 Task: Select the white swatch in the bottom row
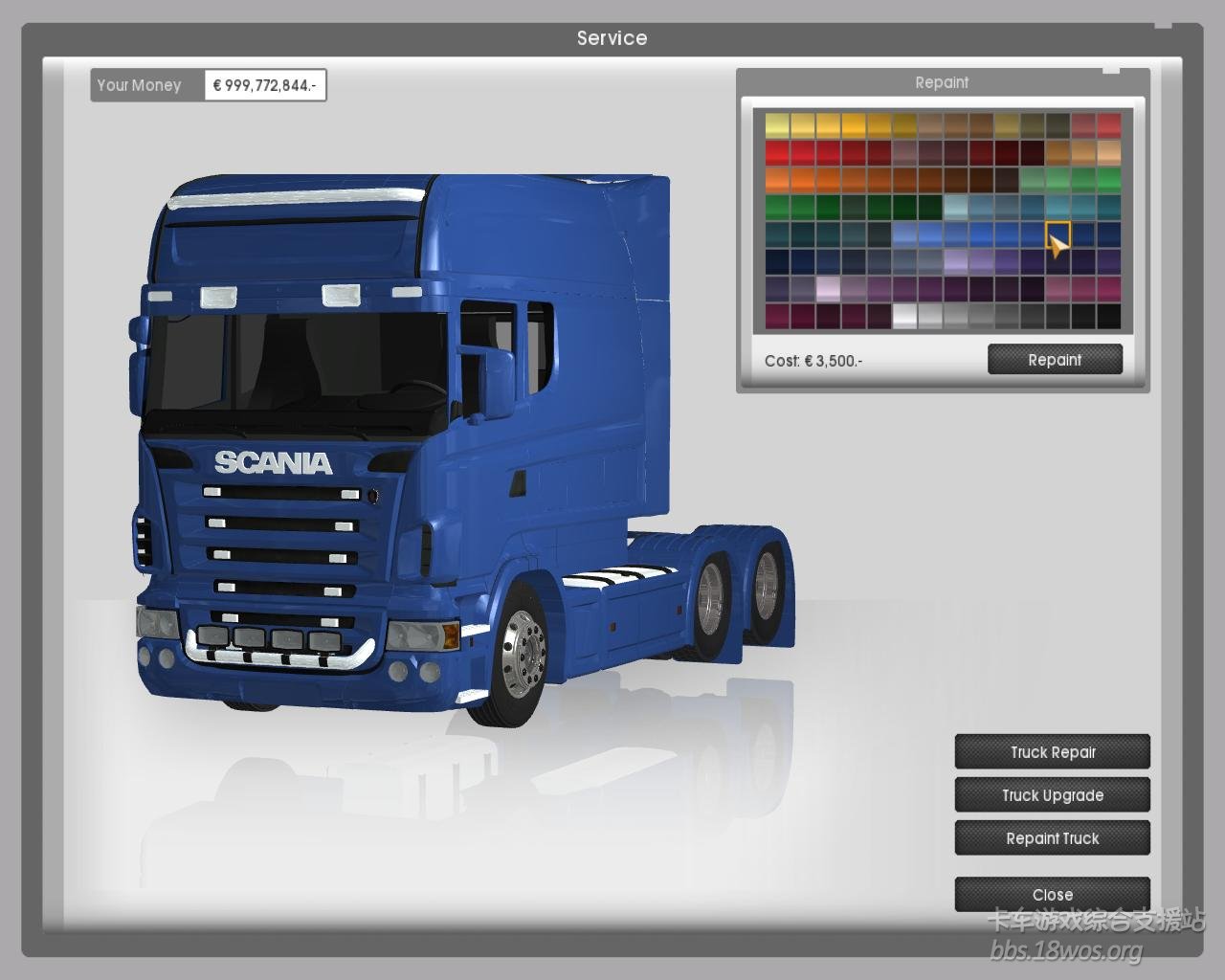pyautogui.click(x=904, y=316)
